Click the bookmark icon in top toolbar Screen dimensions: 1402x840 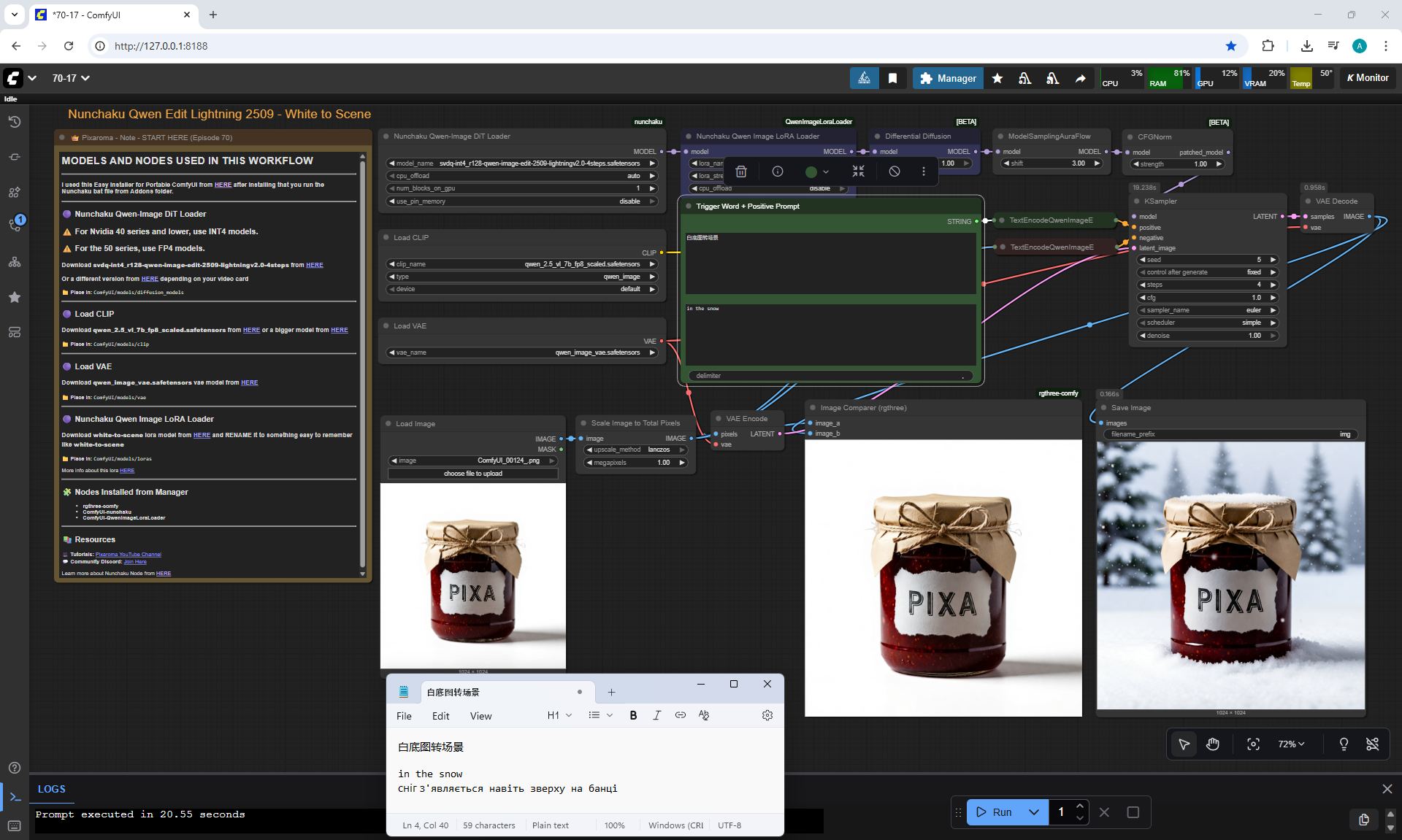click(x=892, y=78)
